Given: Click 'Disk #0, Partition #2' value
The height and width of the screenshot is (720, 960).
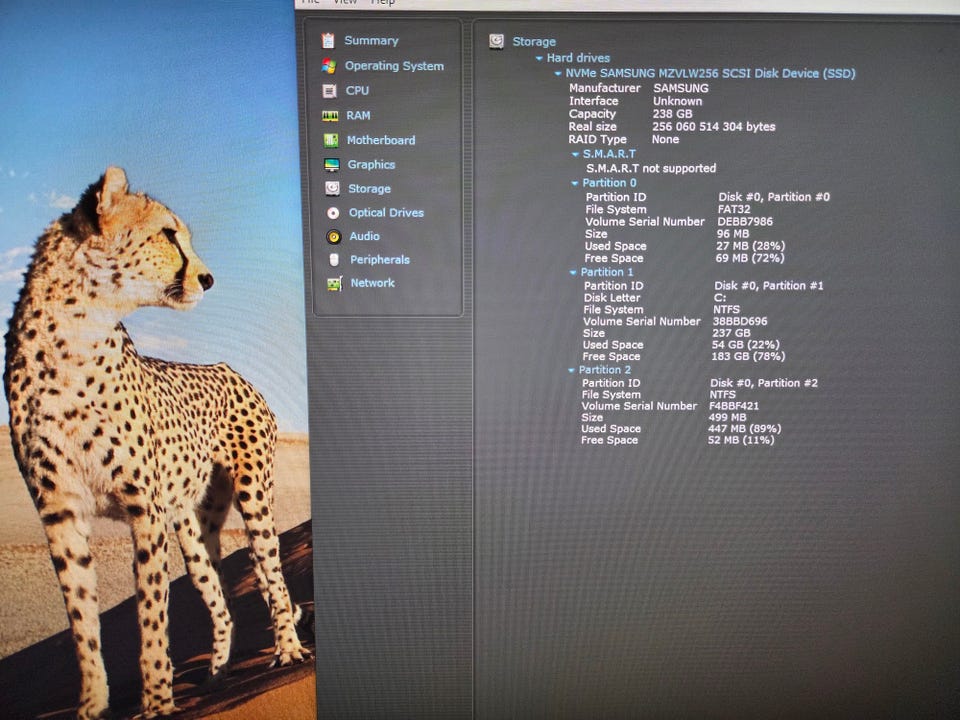Looking at the screenshot, I should (763, 383).
